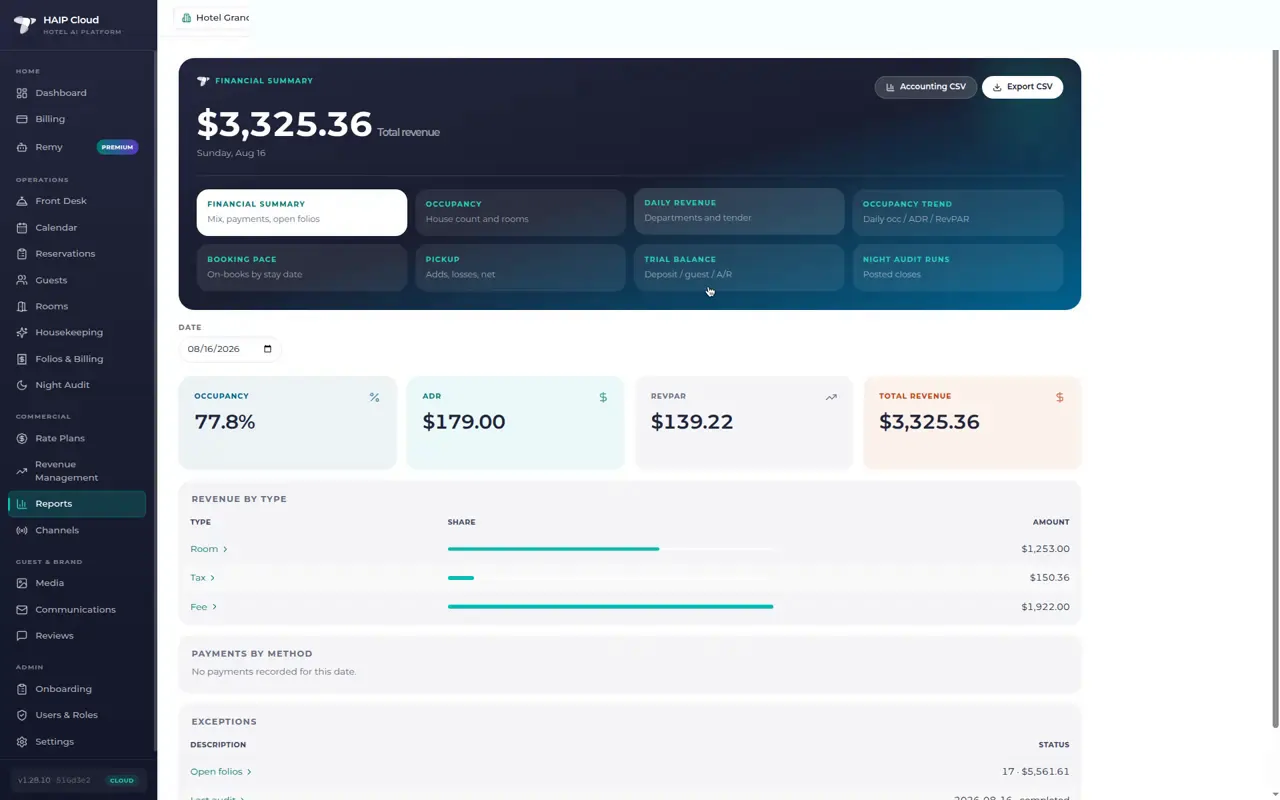The height and width of the screenshot is (800, 1280).
Task: Click the page vertical scrollbar
Action: (x=1275, y=388)
